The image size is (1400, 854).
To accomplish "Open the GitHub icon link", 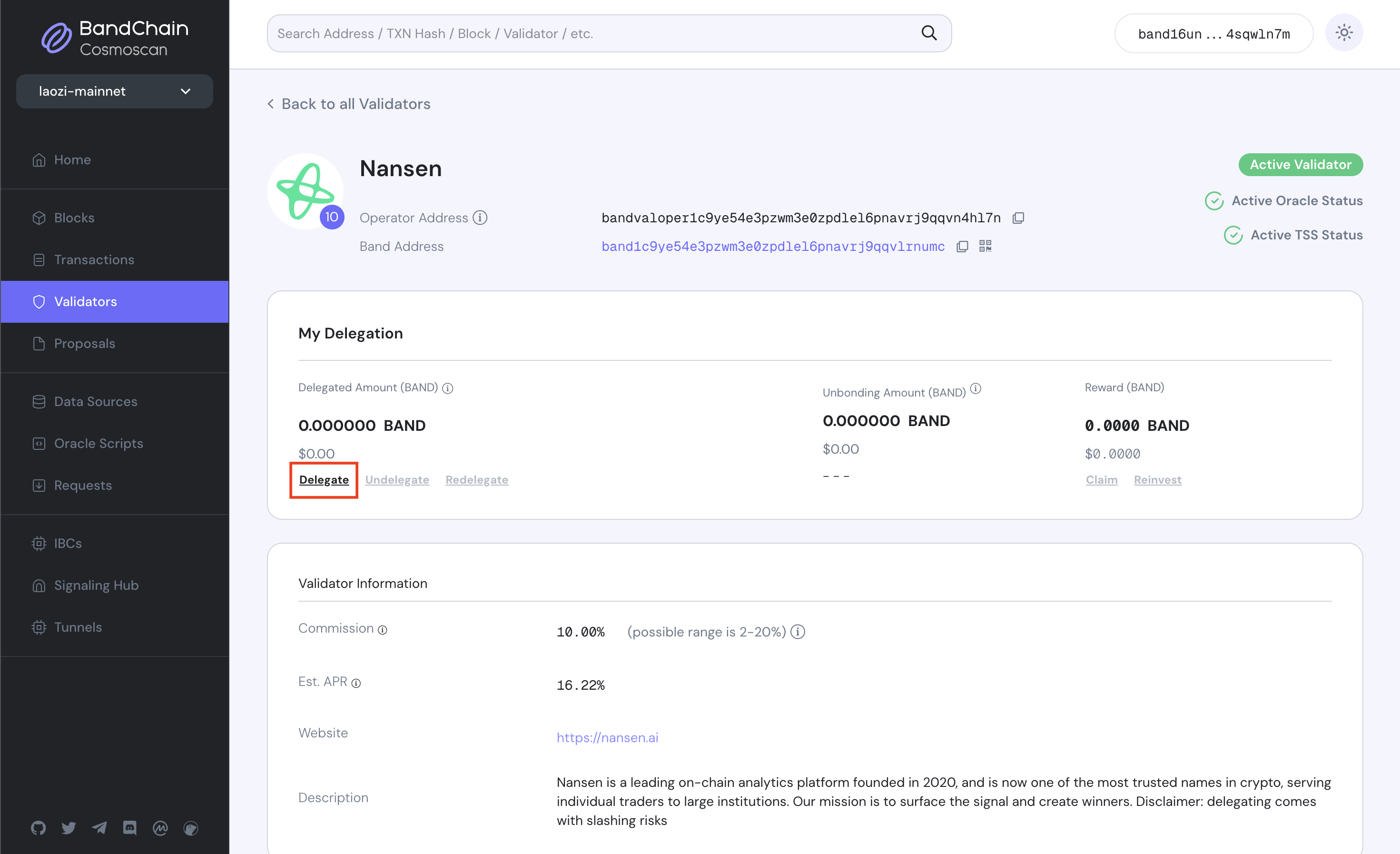I will pyautogui.click(x=38, y=828).
